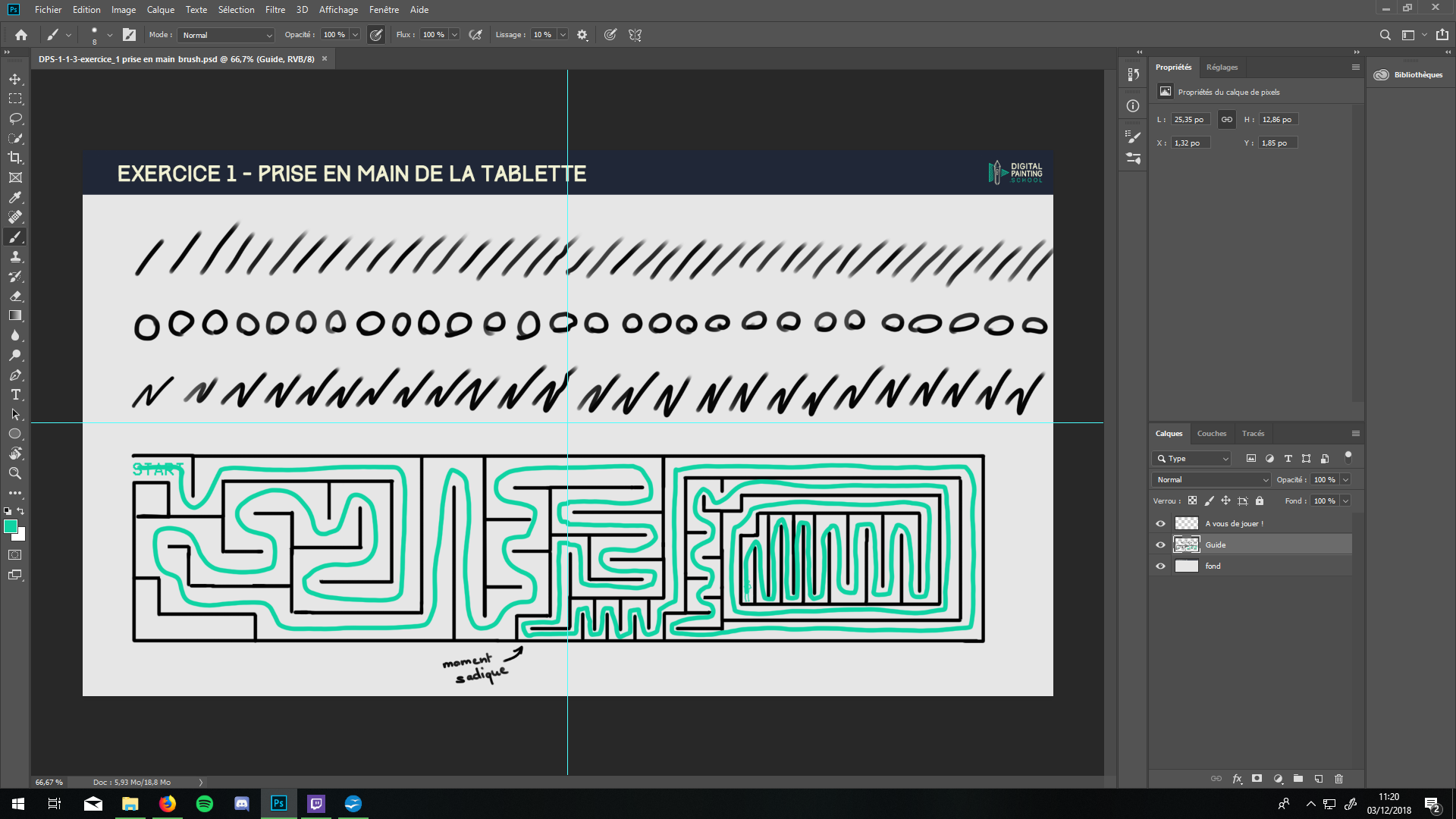The height and width of the screenshot is (819, 1456).
Task: Select the Move tool
Action: coord(15,79)
